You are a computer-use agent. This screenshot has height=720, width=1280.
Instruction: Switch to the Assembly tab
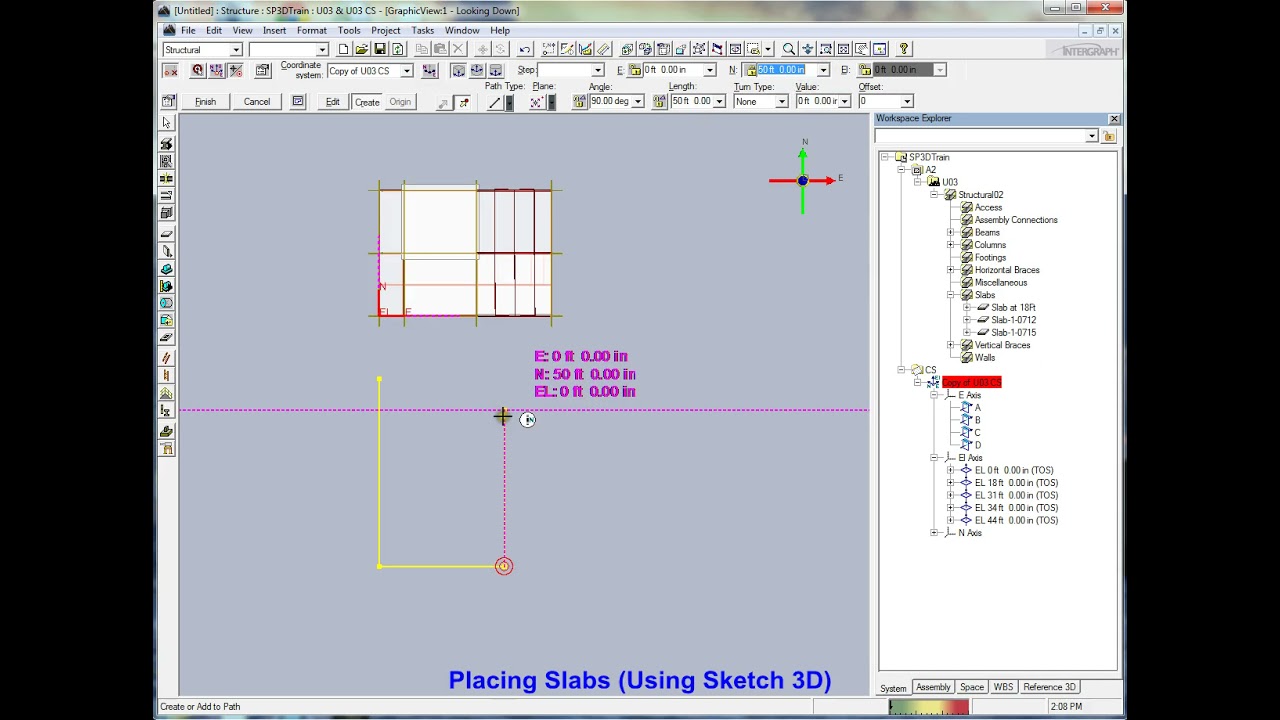(x=933, y=687)
